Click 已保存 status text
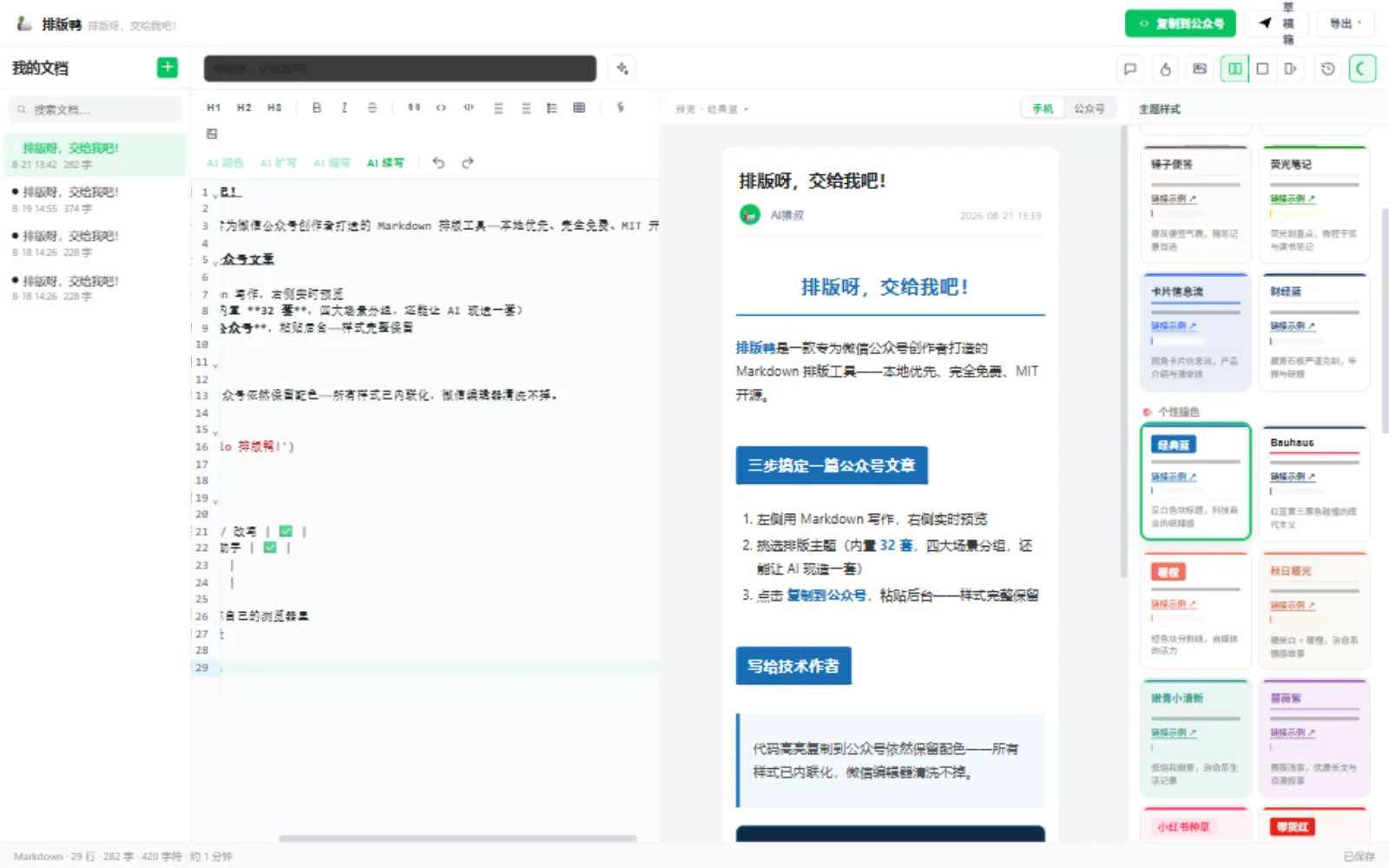The height and width of the screenshot is (868, 1389). point(1359,857)
